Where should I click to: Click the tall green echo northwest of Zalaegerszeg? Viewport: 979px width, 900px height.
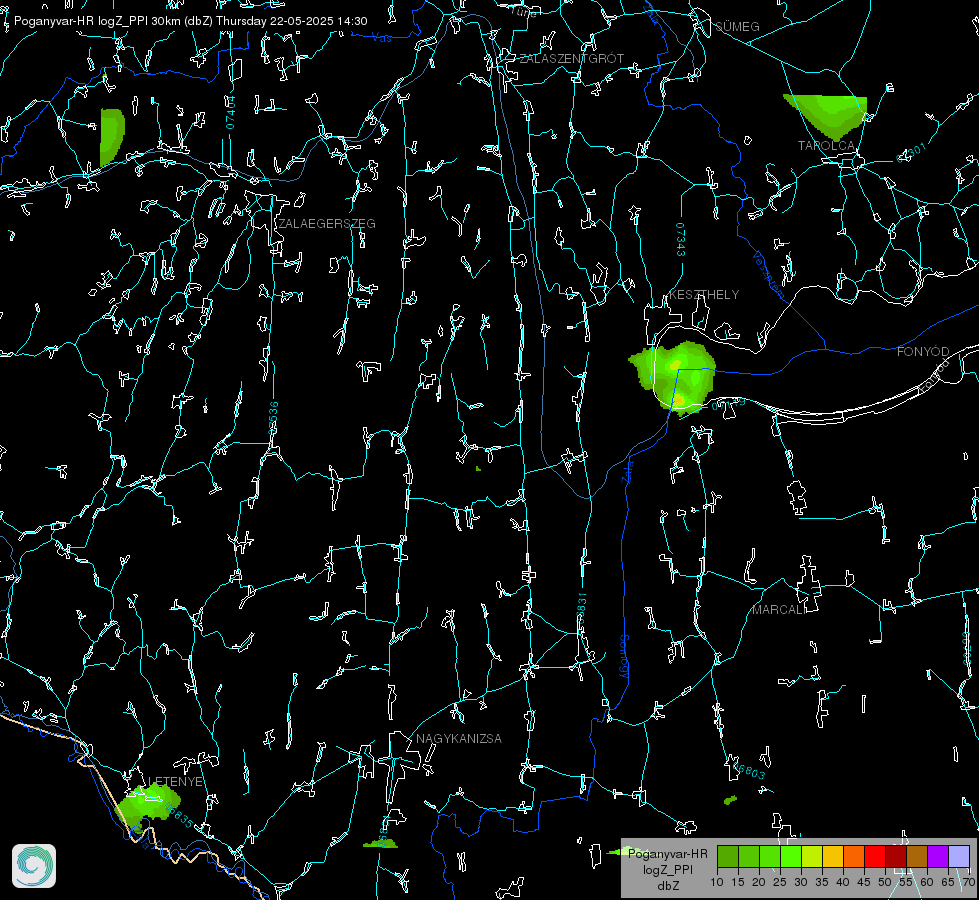click(111, 137)
